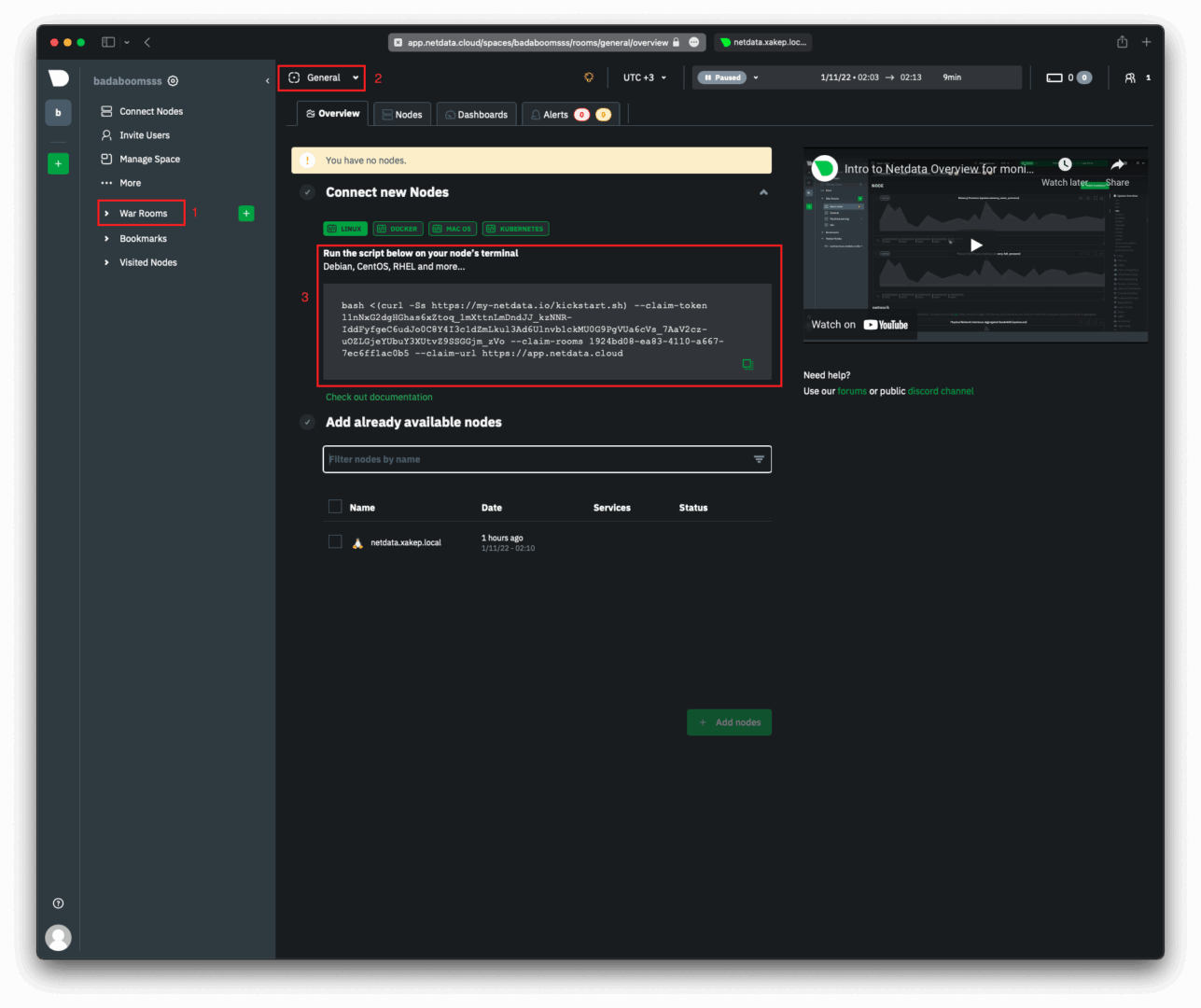The image size is (1201, 1008).
Task: Open the help question mark icon
Action: click(59, 903)
